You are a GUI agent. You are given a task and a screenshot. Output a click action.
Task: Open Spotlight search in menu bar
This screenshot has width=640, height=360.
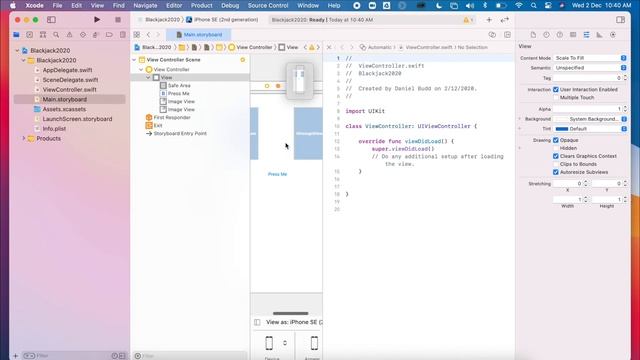click(533, 5)
